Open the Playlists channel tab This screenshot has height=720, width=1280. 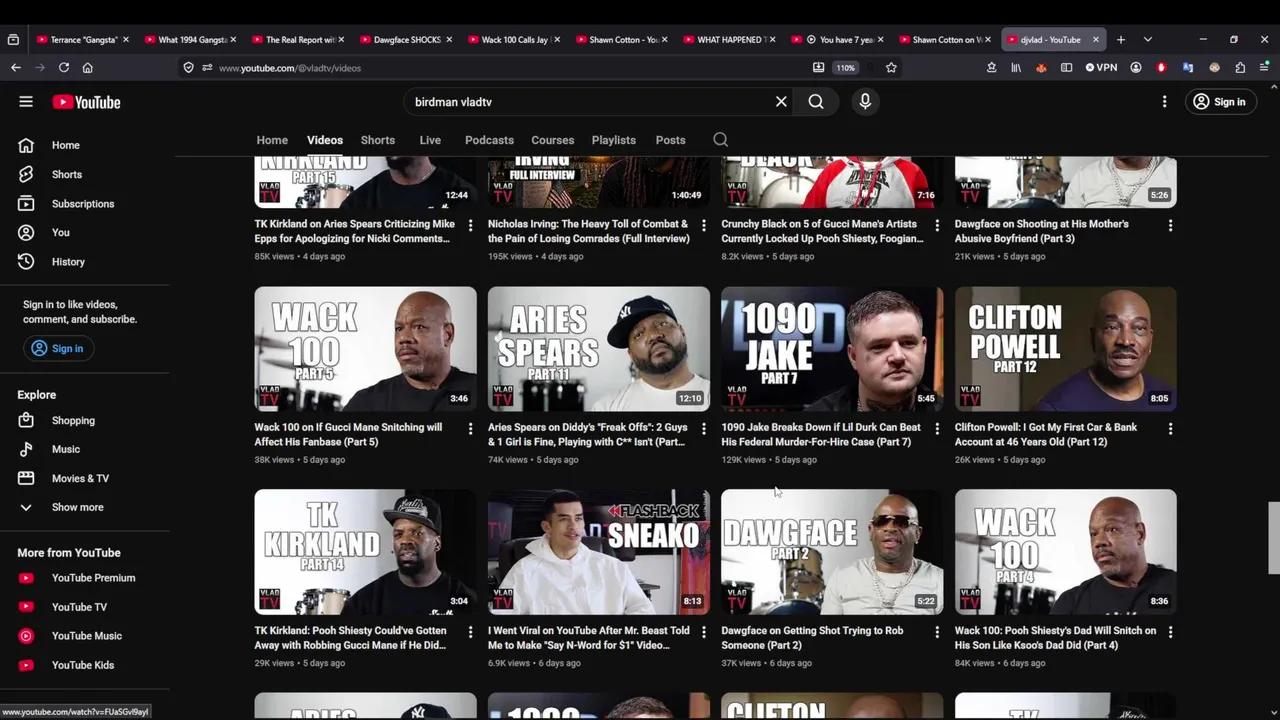[x=614, y=140]
